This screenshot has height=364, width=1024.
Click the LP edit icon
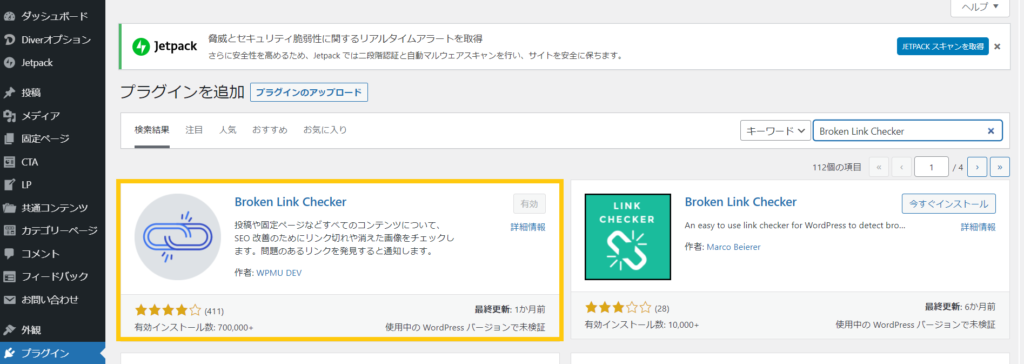click(10, 184)
